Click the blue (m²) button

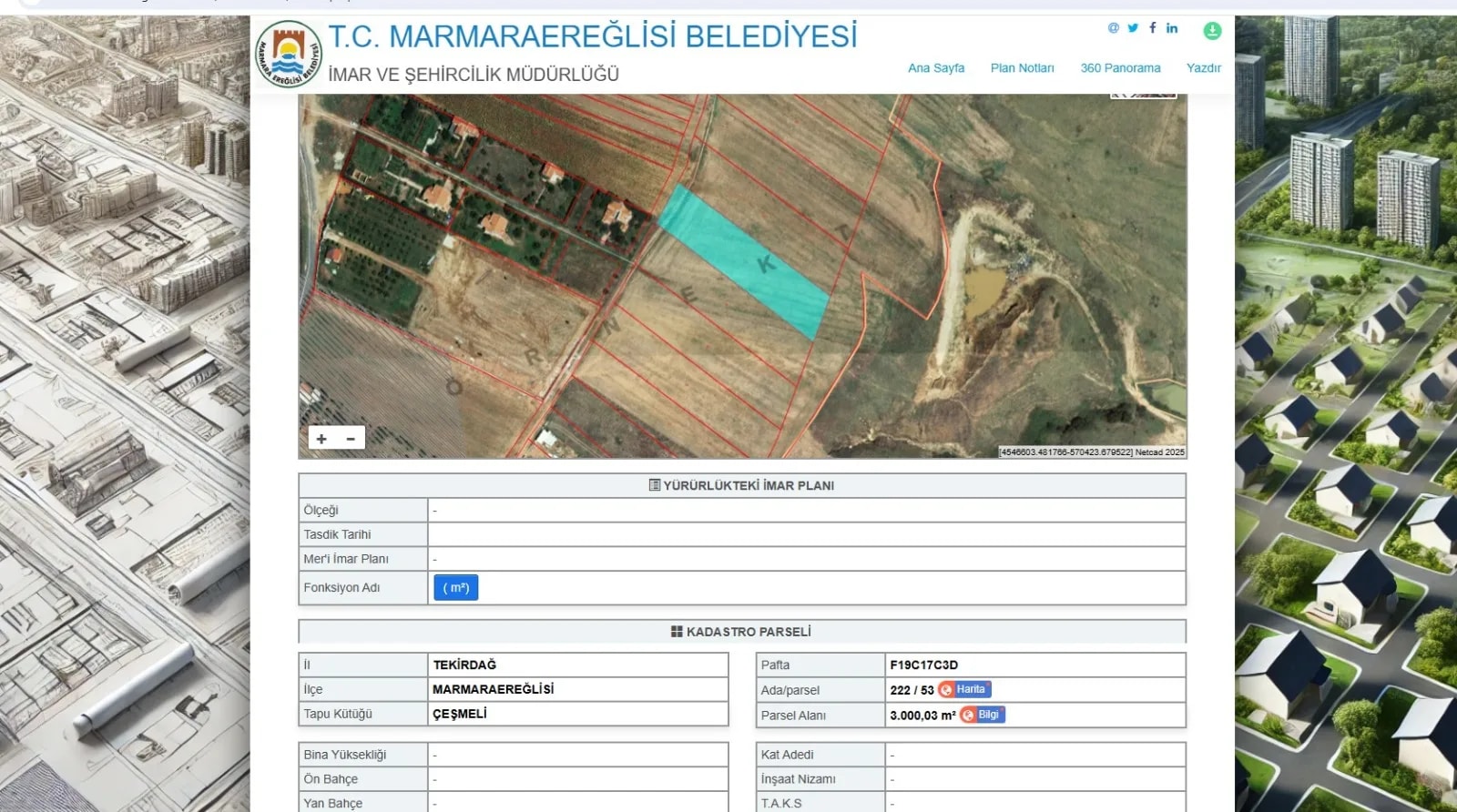point(455,588)
